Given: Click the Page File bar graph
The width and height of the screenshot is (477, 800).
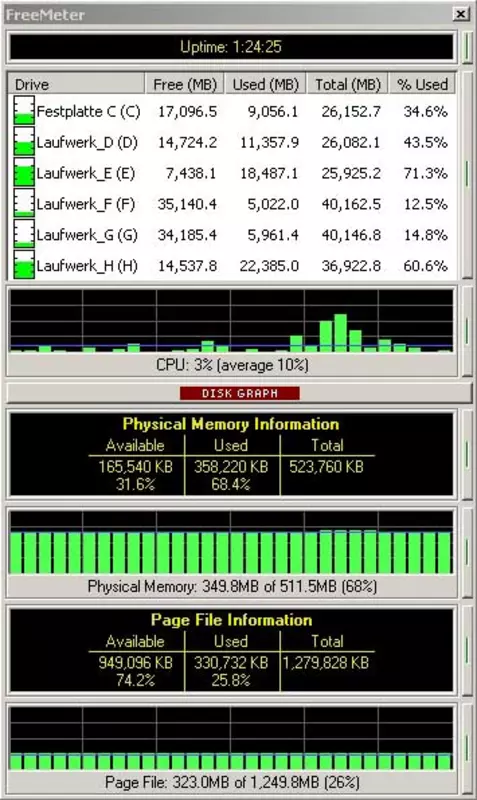Looking at the screenshot, I should (x=231, y=738).
